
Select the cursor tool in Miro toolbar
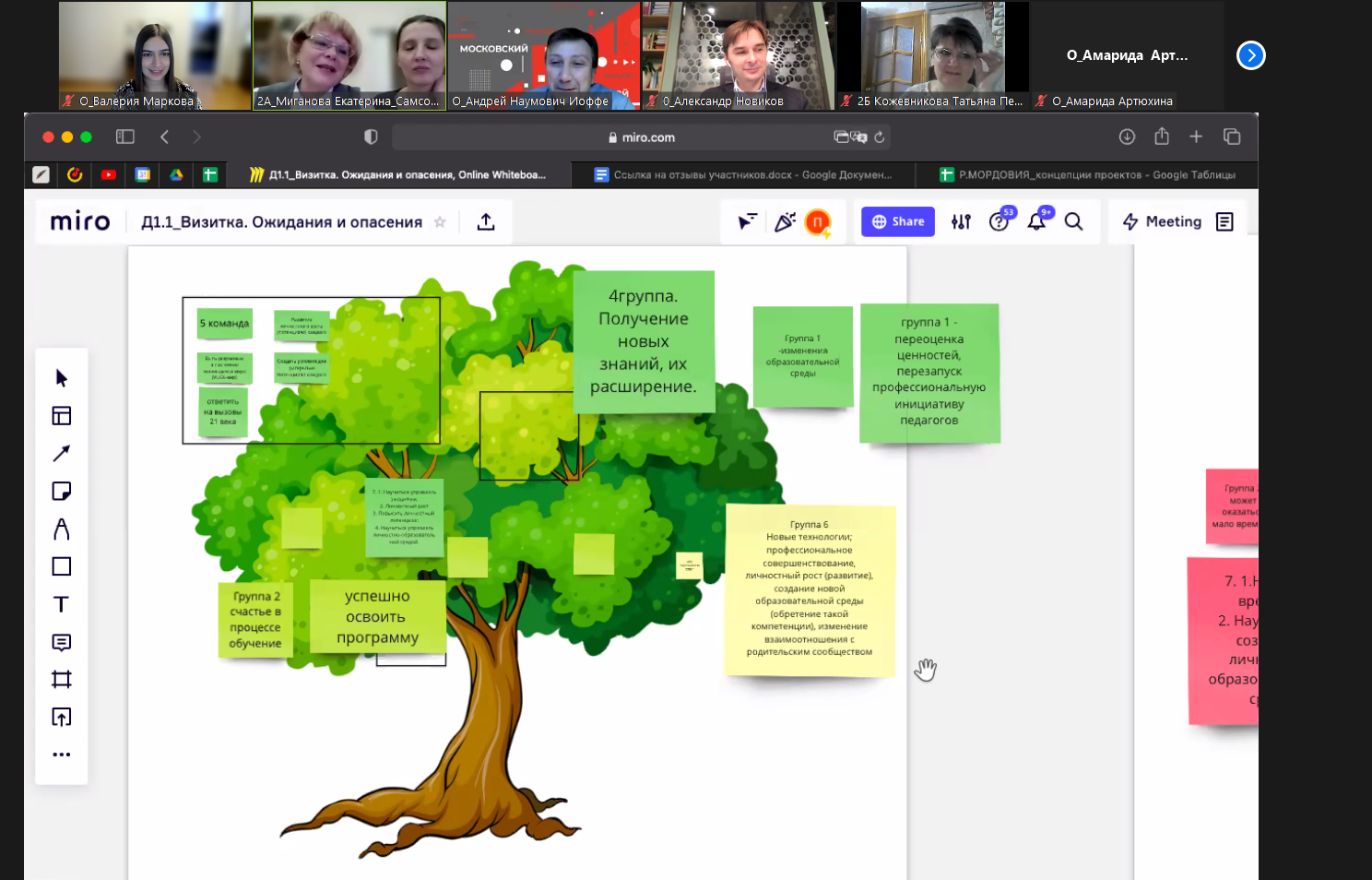point(62,378)
